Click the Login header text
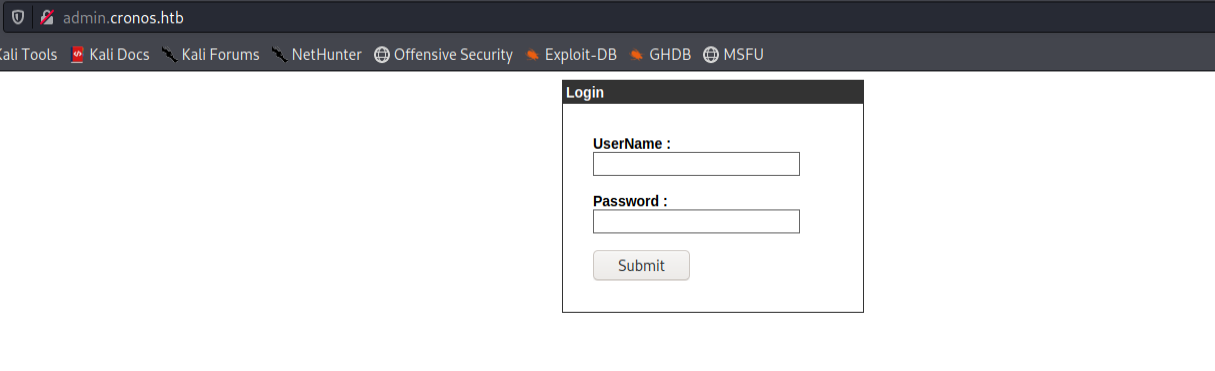 (585, 93)
